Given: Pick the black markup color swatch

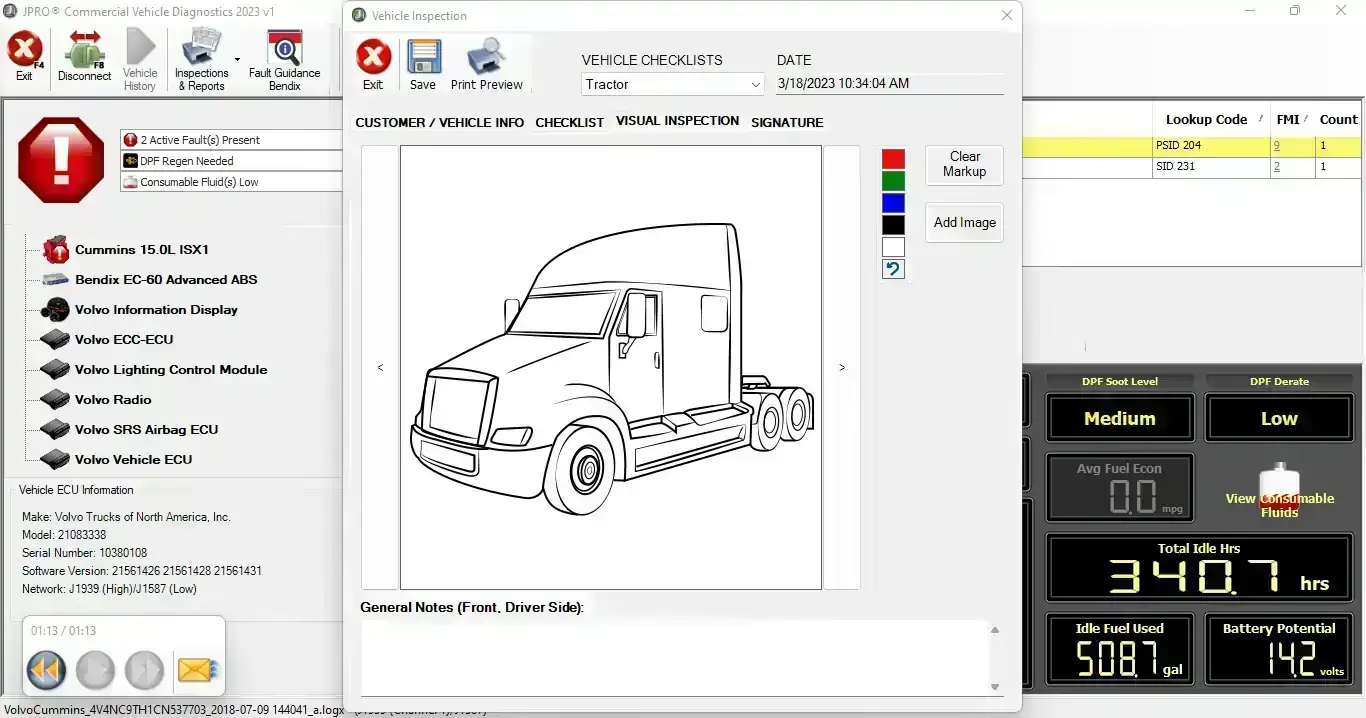Looking at the screenshot, I should pyautogui.click(x=893, y=225).
